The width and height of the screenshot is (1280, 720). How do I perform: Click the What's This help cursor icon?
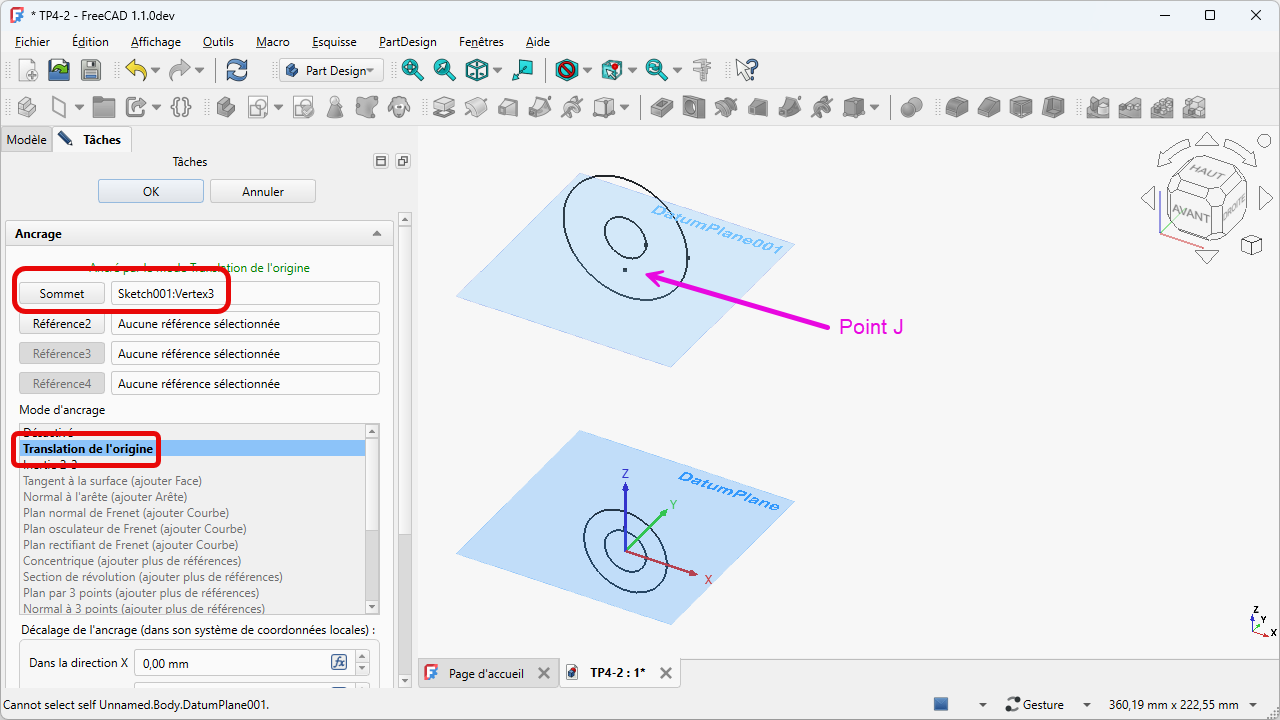click(746, 70)
